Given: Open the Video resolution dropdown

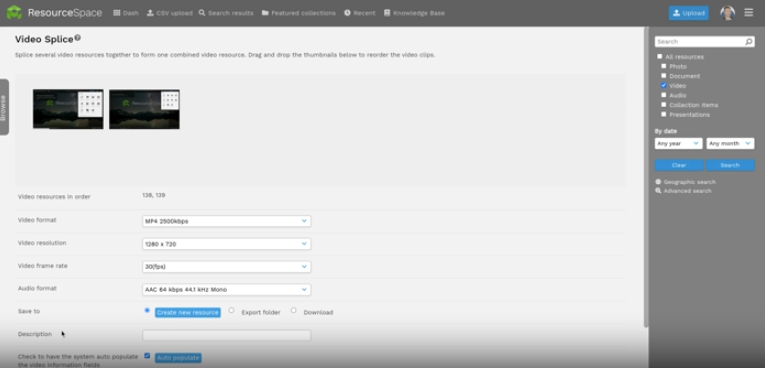Looking at the screenshot, I should point(226,244).
